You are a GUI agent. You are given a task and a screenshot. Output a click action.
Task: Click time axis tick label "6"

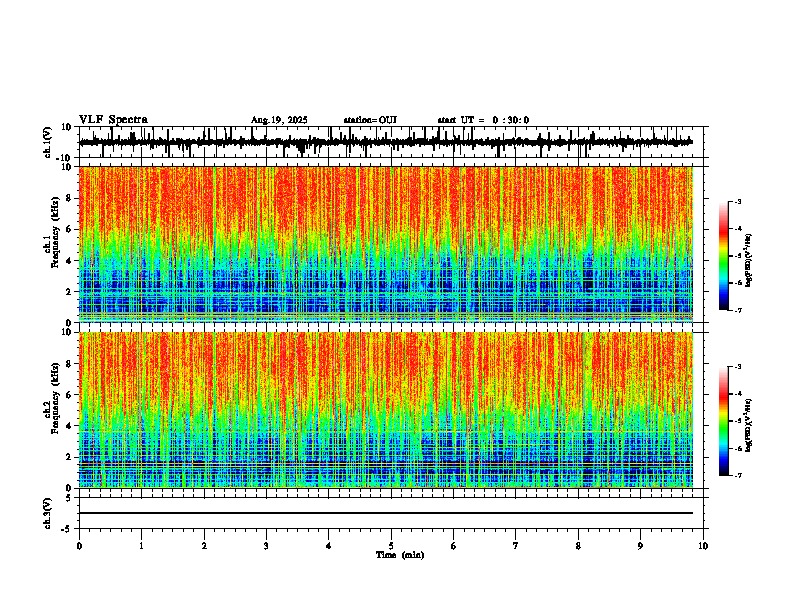(453, 546)
